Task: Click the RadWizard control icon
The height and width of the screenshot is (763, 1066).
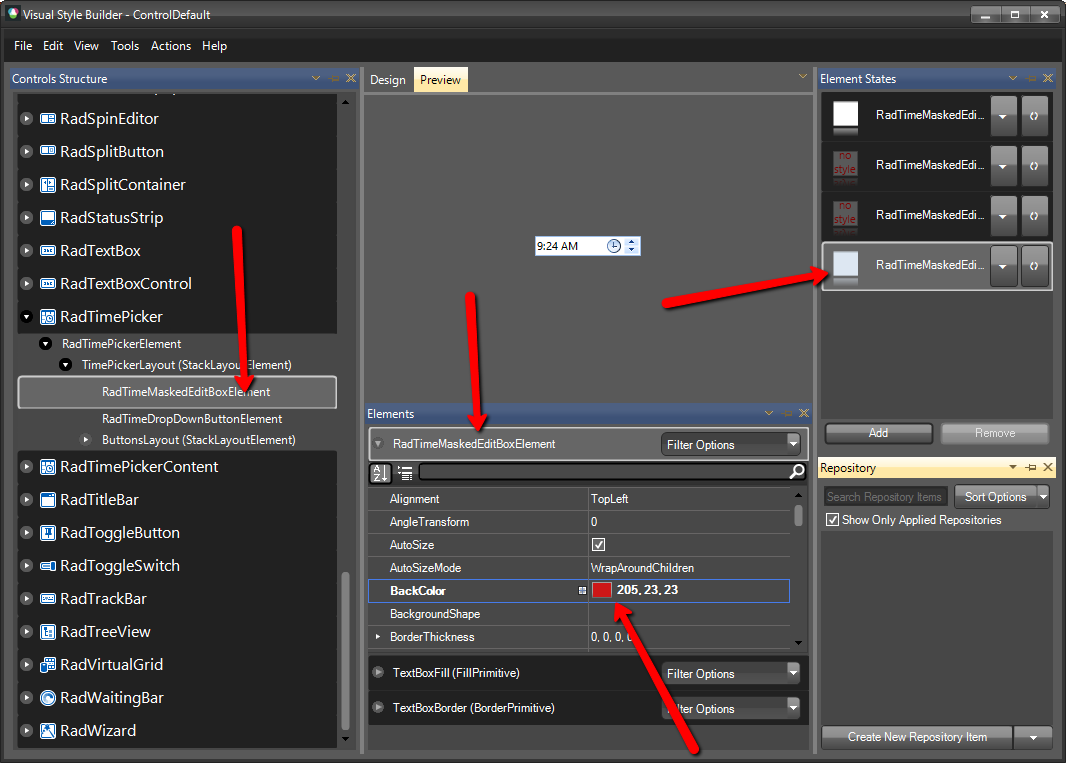Action: tap(48, 731)
